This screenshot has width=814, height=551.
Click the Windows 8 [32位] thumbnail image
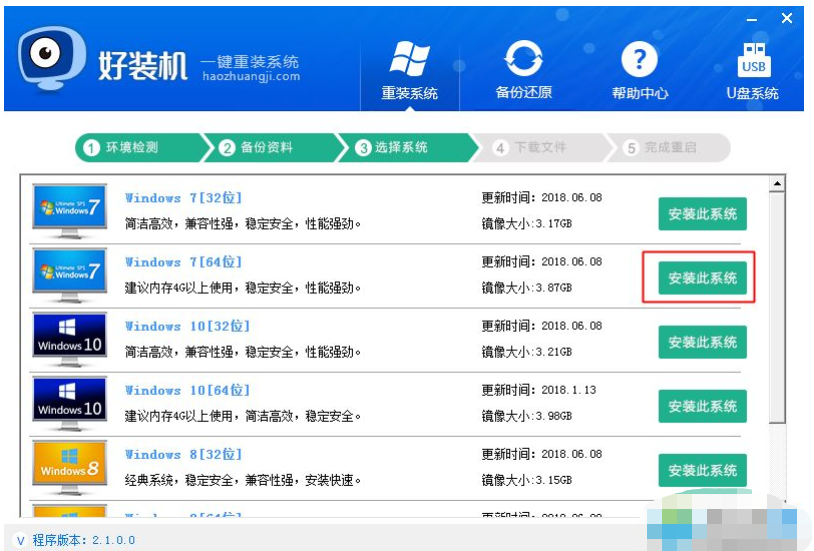(70, 468)
